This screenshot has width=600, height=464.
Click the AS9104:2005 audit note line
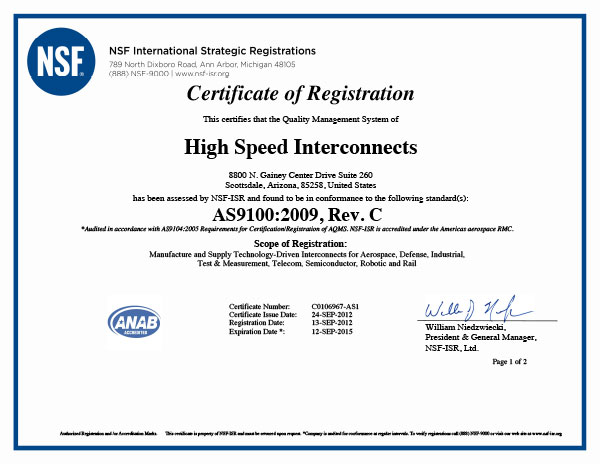(297, 229)
